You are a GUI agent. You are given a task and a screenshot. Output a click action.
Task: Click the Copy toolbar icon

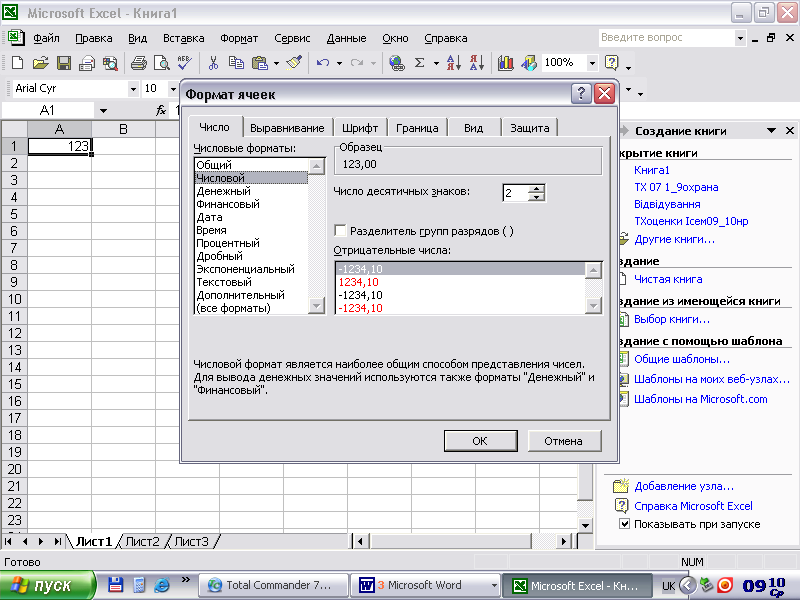click(x=236, y=63)
